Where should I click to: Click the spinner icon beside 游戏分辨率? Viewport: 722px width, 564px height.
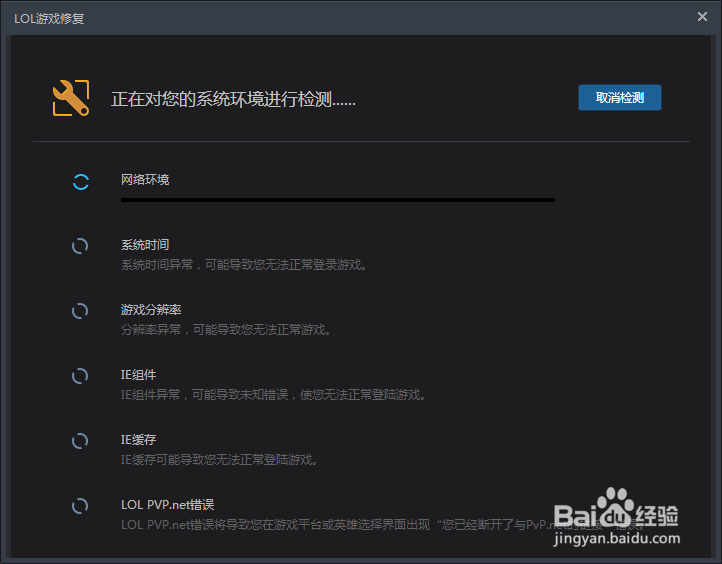click(x=80, y=311)
